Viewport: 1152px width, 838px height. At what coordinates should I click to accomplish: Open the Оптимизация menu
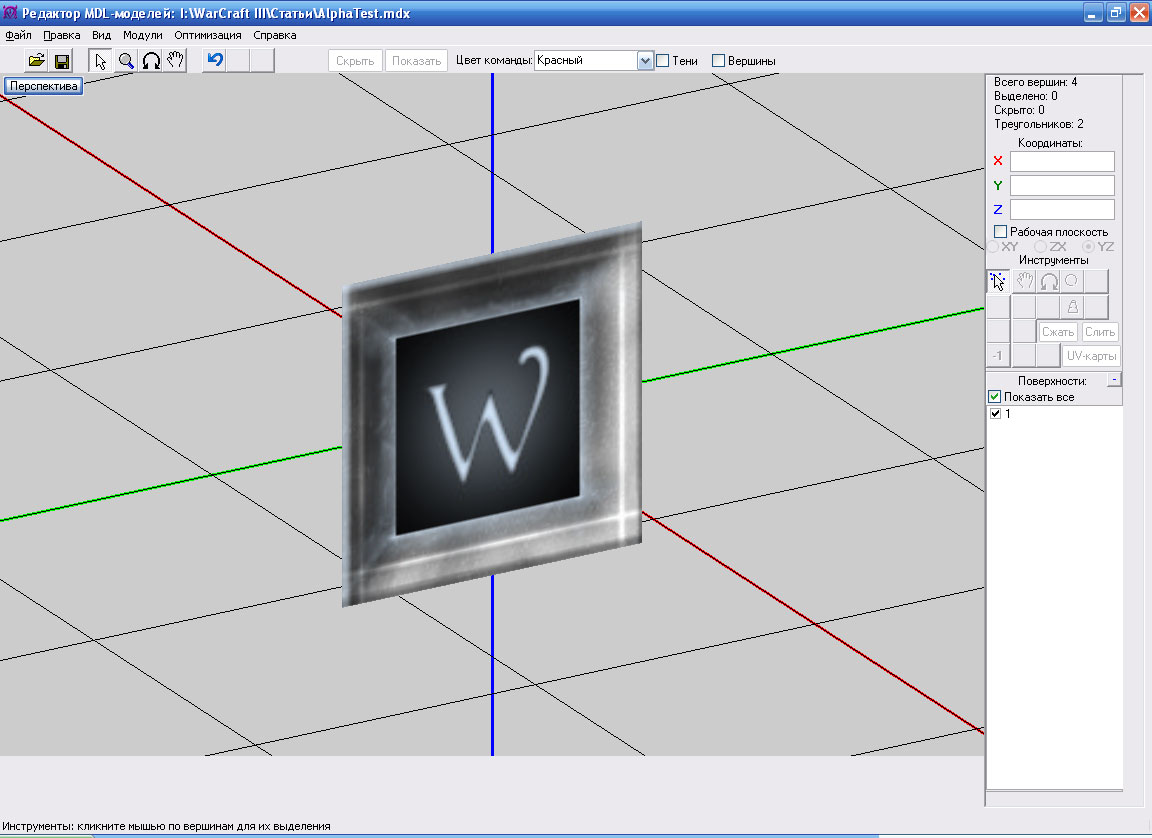[207, 35]
